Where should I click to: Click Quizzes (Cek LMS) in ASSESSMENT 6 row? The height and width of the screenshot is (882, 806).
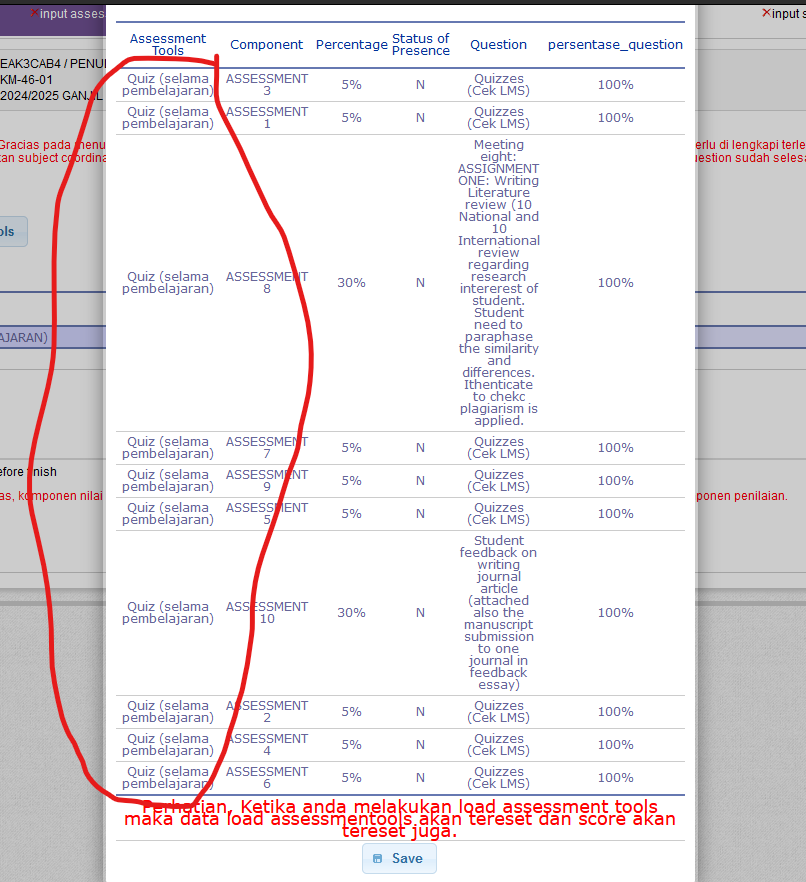click(498, 778)
